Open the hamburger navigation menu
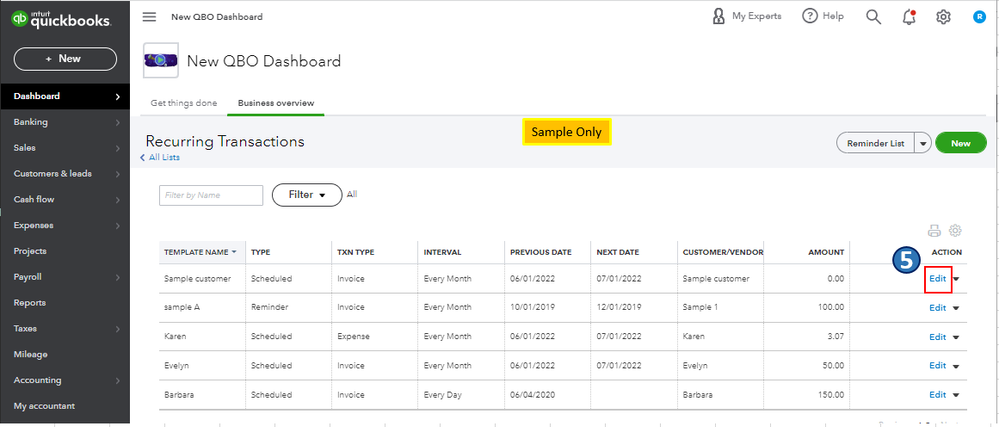Viewport: 999px width, 427px height. (x=150, y=17)
